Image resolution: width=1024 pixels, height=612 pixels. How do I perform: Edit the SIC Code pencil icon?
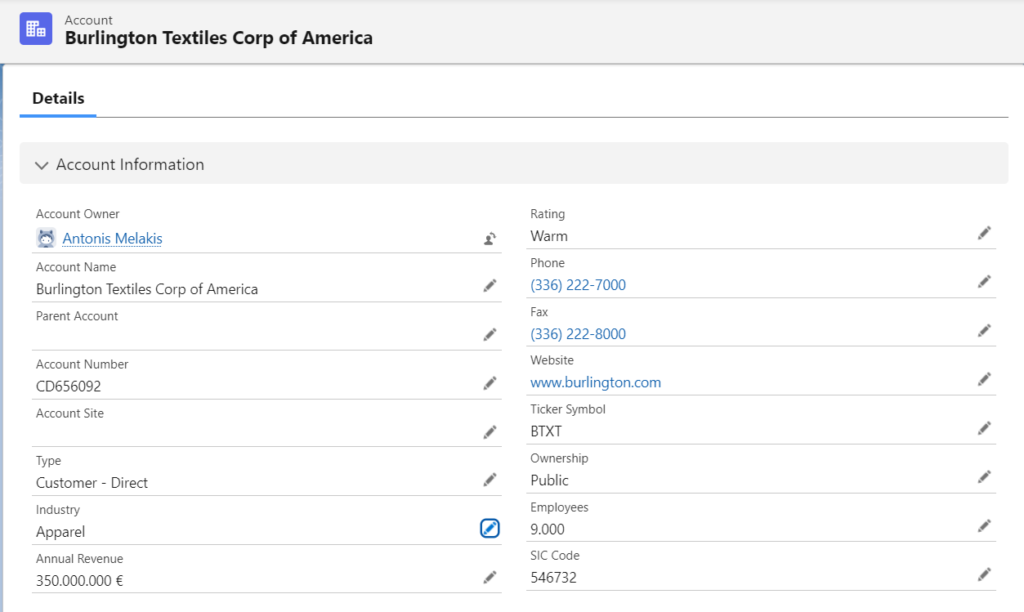(984, 574)
